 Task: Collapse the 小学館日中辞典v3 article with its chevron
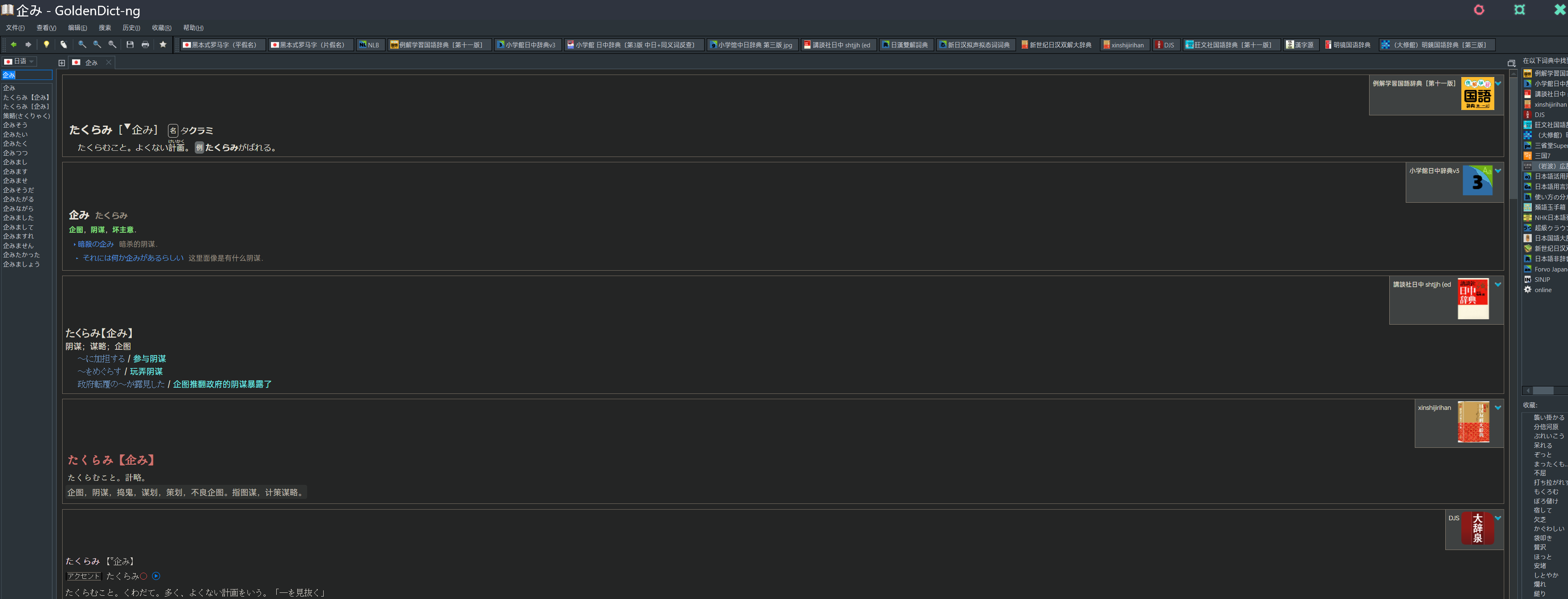pos(1498,171)
